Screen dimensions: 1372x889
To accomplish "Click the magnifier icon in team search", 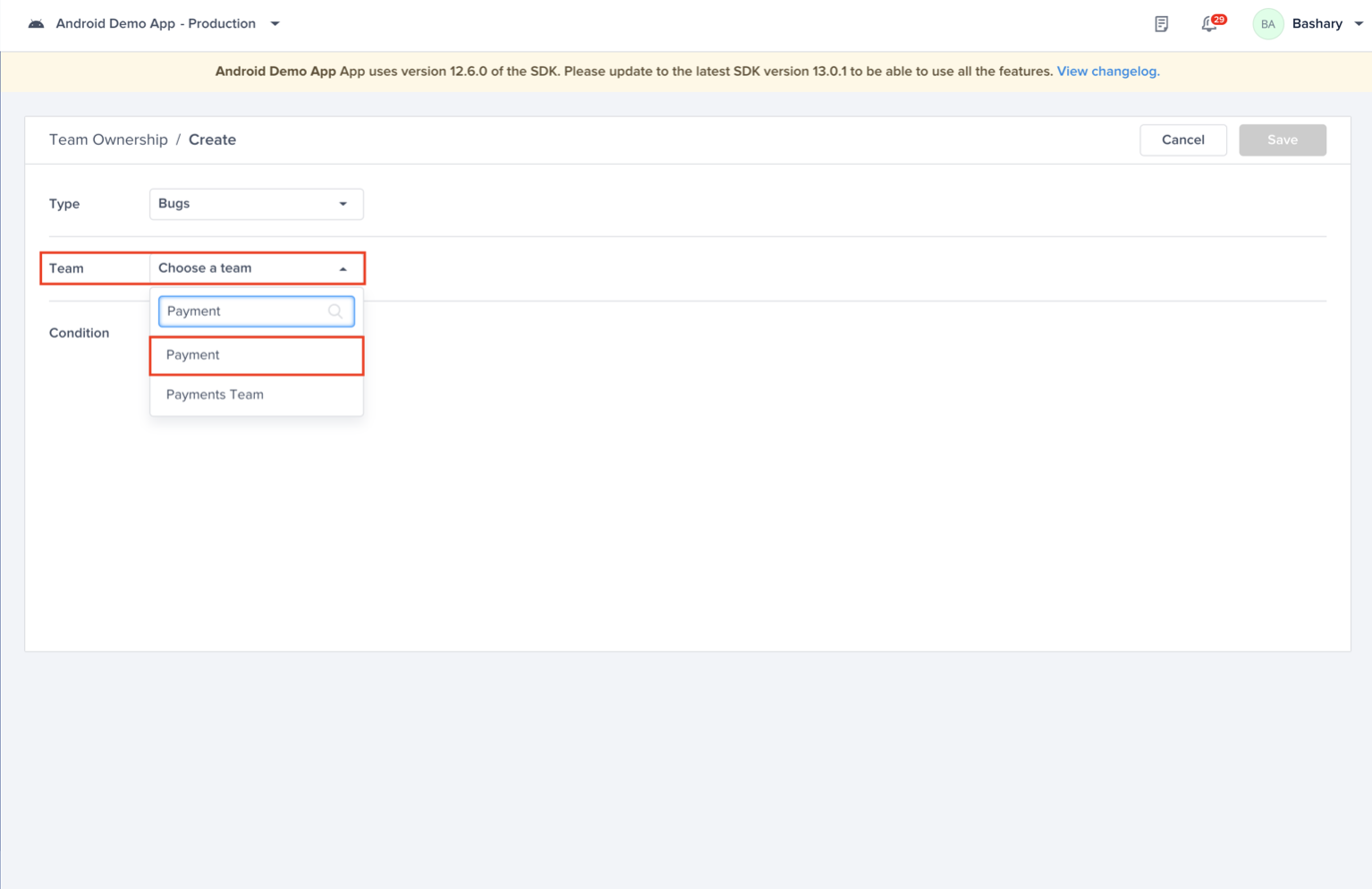I will [x=335, y=311].
